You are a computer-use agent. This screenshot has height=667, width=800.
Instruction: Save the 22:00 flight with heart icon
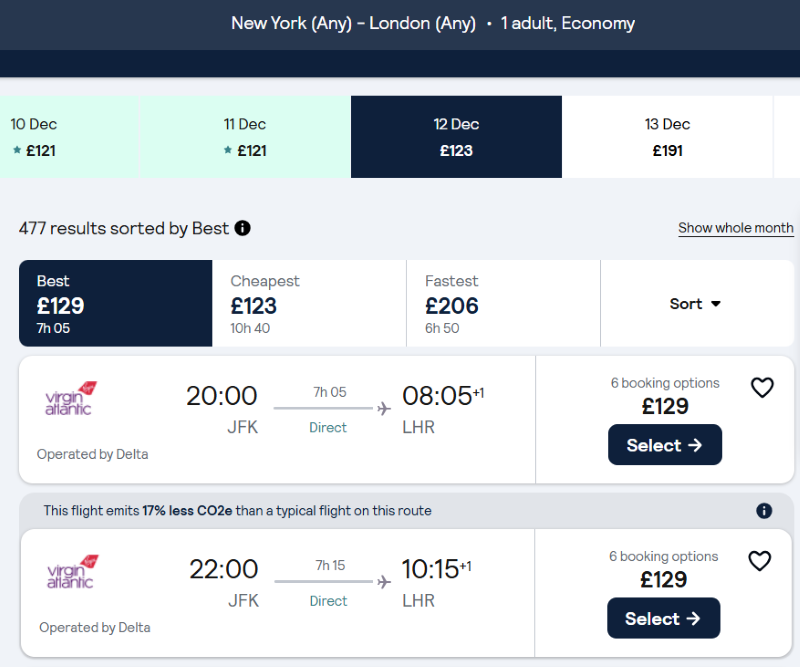pyautogui.click(x=760, y=561)
